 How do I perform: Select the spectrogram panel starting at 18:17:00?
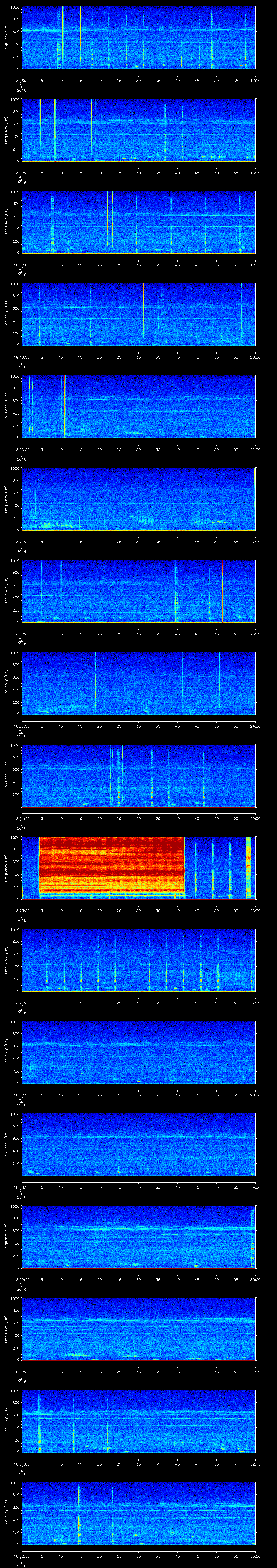pyautogui.click(x=138, y=130)
